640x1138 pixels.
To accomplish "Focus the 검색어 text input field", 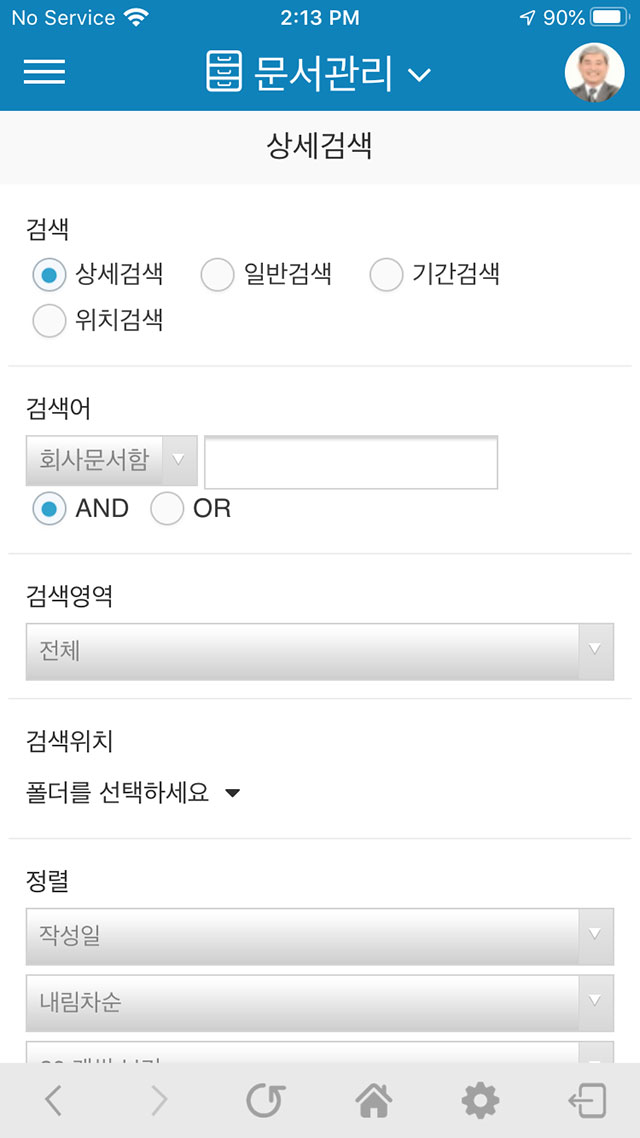I will coord(351,462).
